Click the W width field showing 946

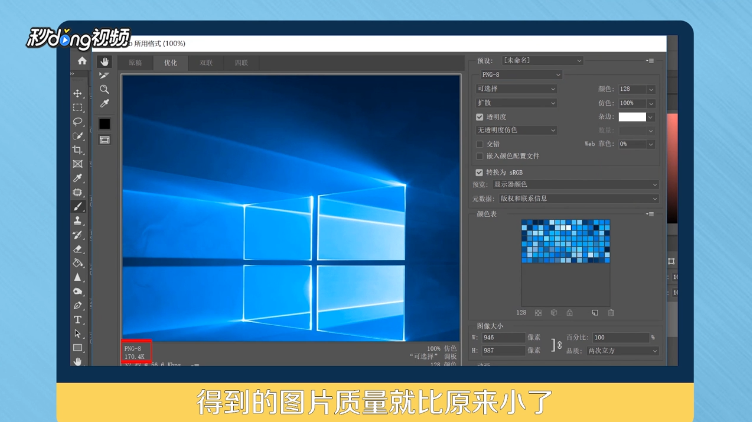[x=503, y=337]
